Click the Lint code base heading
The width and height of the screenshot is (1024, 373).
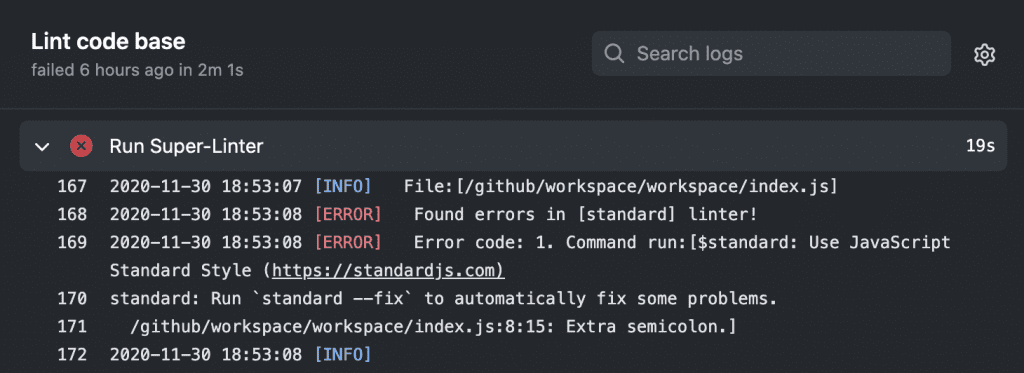pyautogui.click(x=108, y=42)
